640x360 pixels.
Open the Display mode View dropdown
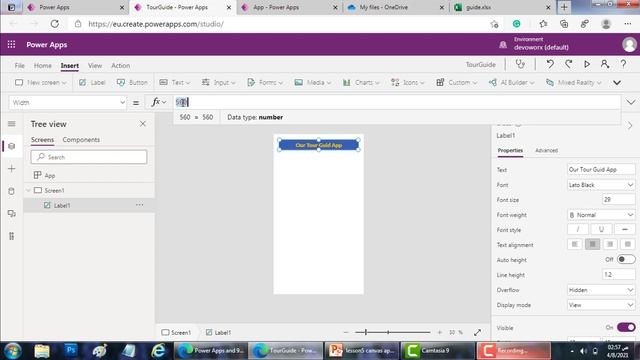pos(601,305)
